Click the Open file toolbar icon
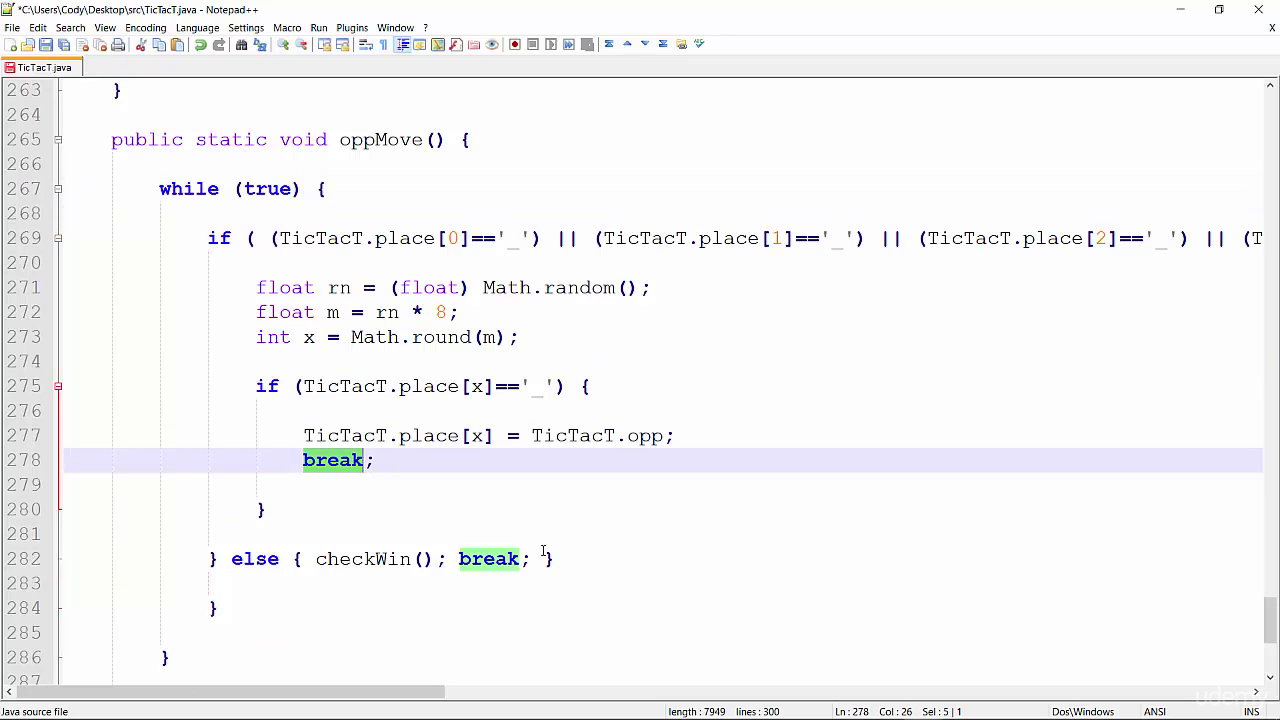This screenshot has height=720, width=1280. [28, 44]
